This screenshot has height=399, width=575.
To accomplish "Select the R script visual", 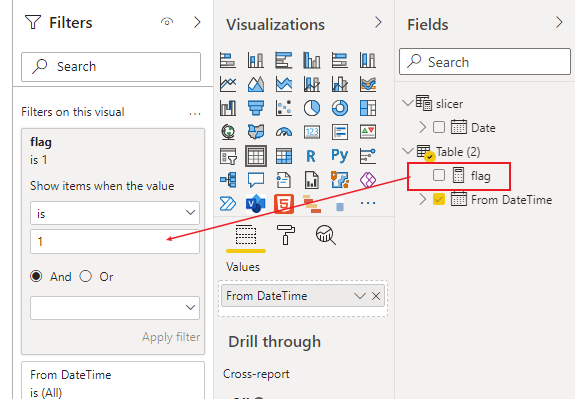I will click(311, 156).
